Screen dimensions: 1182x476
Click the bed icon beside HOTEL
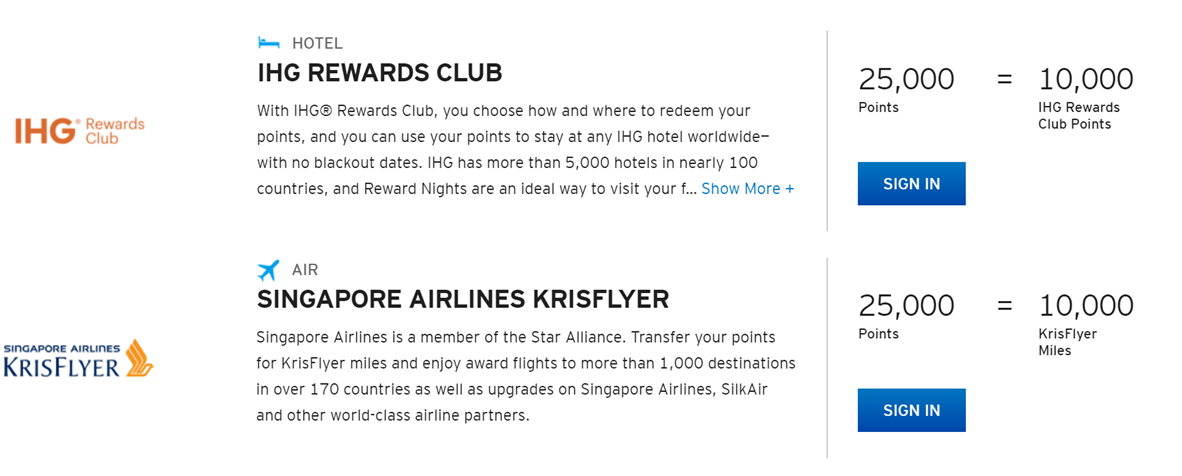pos(268,43)
